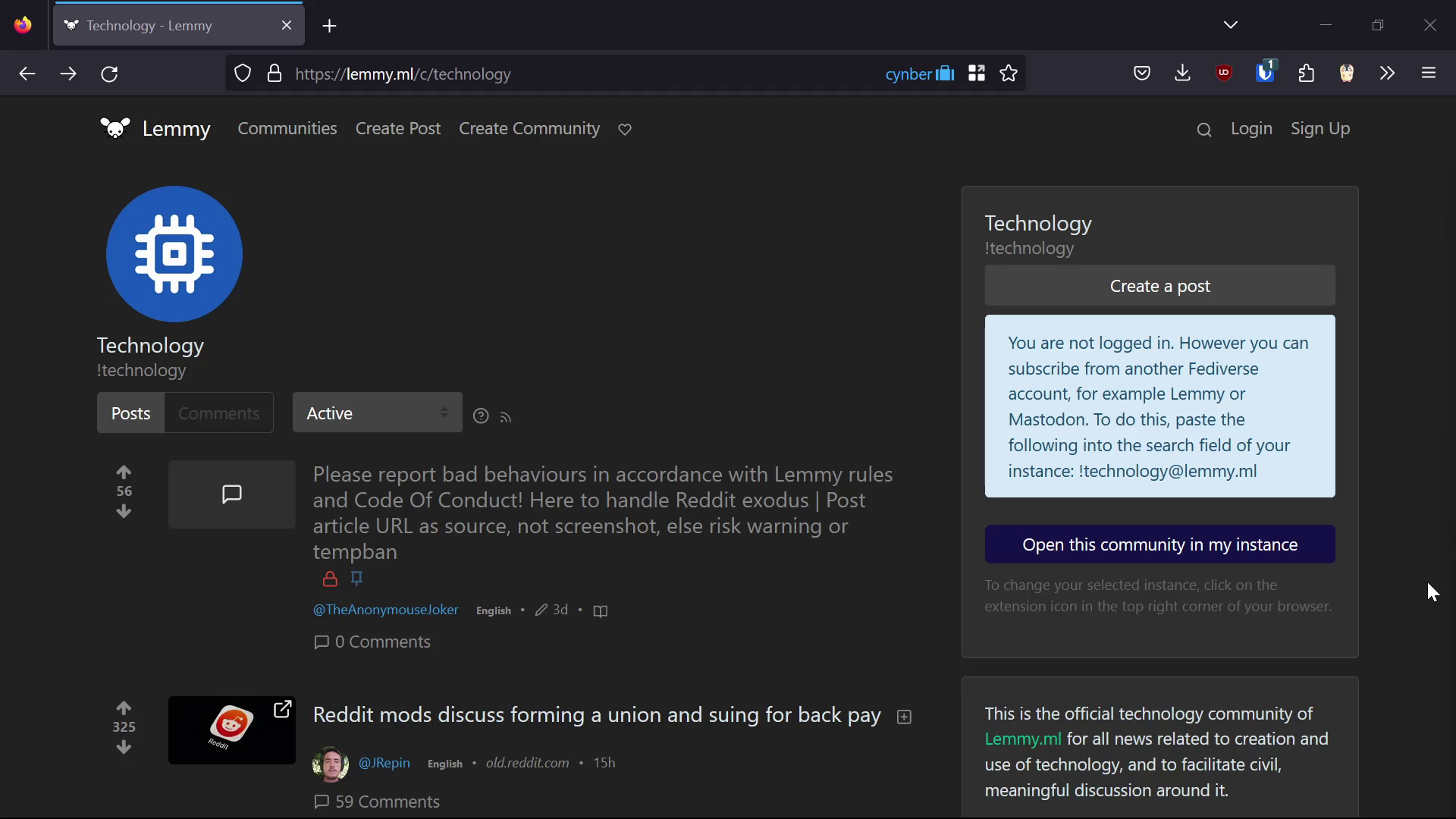The image size is (1456, 819).
Task: Open Create Community nav link
Action: click(x=529, y=129)
